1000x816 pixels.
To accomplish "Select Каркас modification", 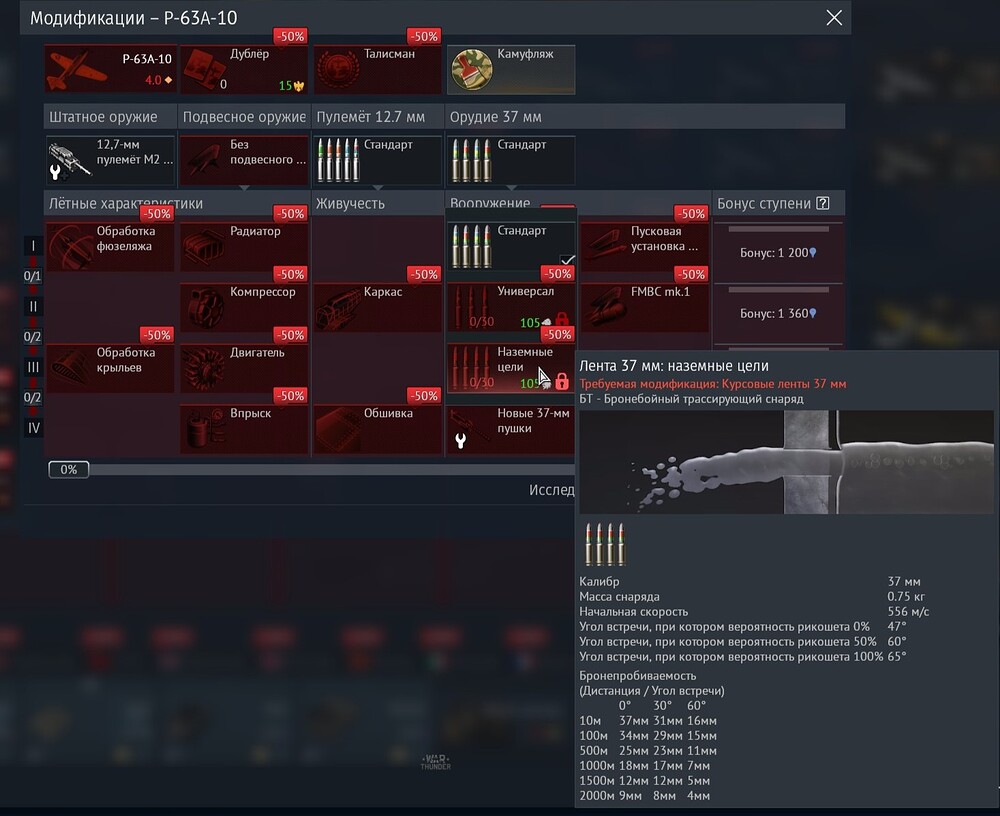I will click(x=378, y=307).
